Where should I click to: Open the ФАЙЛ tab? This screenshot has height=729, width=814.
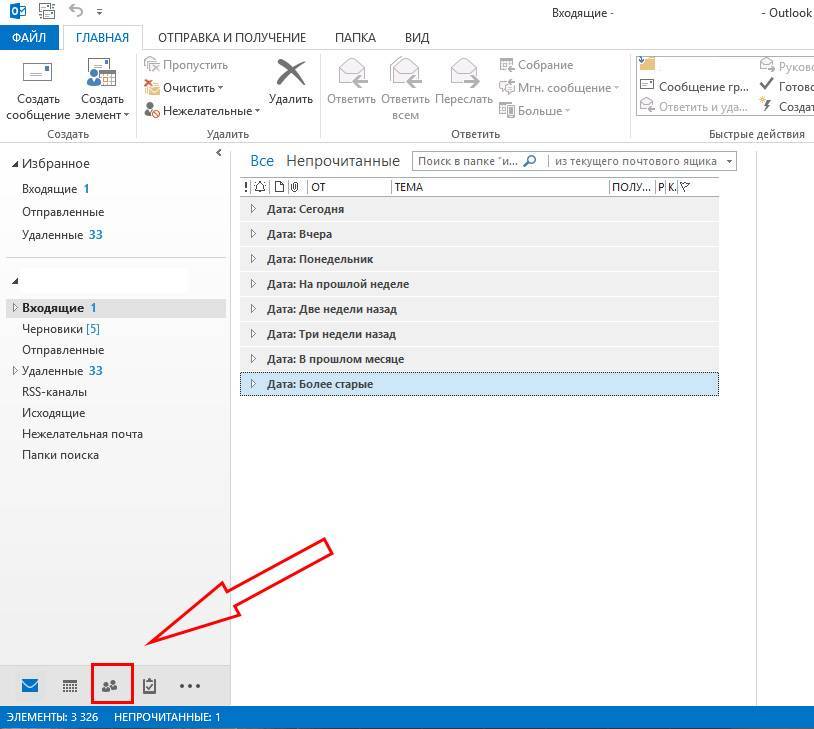(29, 38)
